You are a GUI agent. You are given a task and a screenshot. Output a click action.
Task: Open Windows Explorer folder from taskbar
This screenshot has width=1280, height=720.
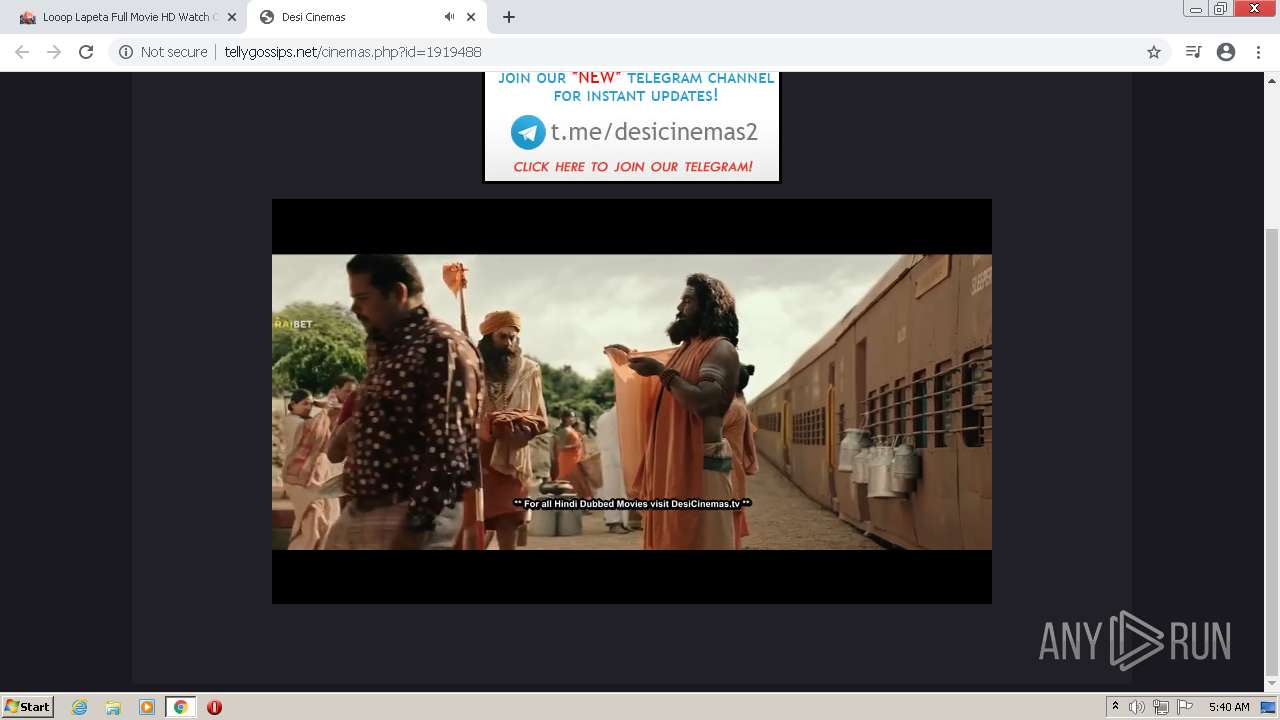coord(113,707)
